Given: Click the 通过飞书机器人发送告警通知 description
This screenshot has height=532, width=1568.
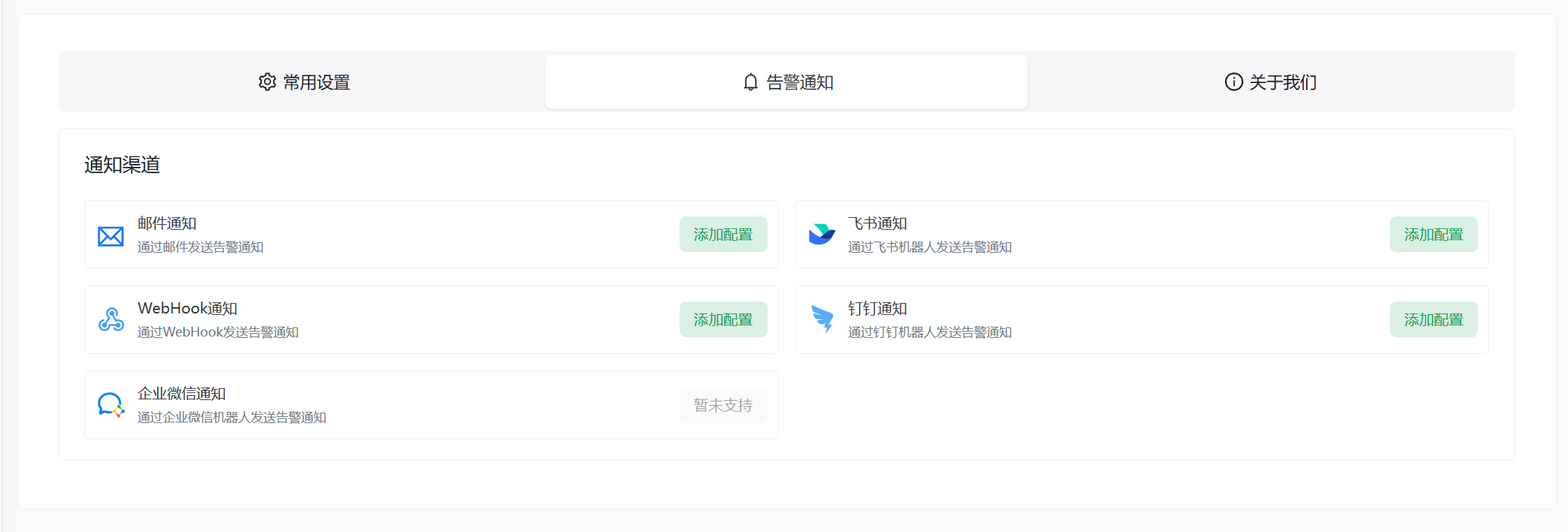Looking at the screenshot, I should pos(930,247).
